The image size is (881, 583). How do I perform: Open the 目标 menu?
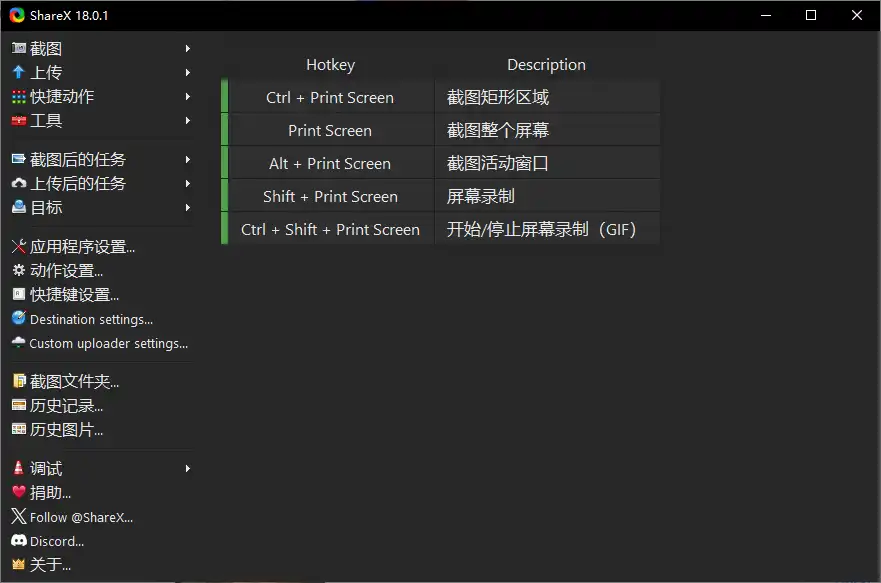pyautogui.click(x=101, y=208)
